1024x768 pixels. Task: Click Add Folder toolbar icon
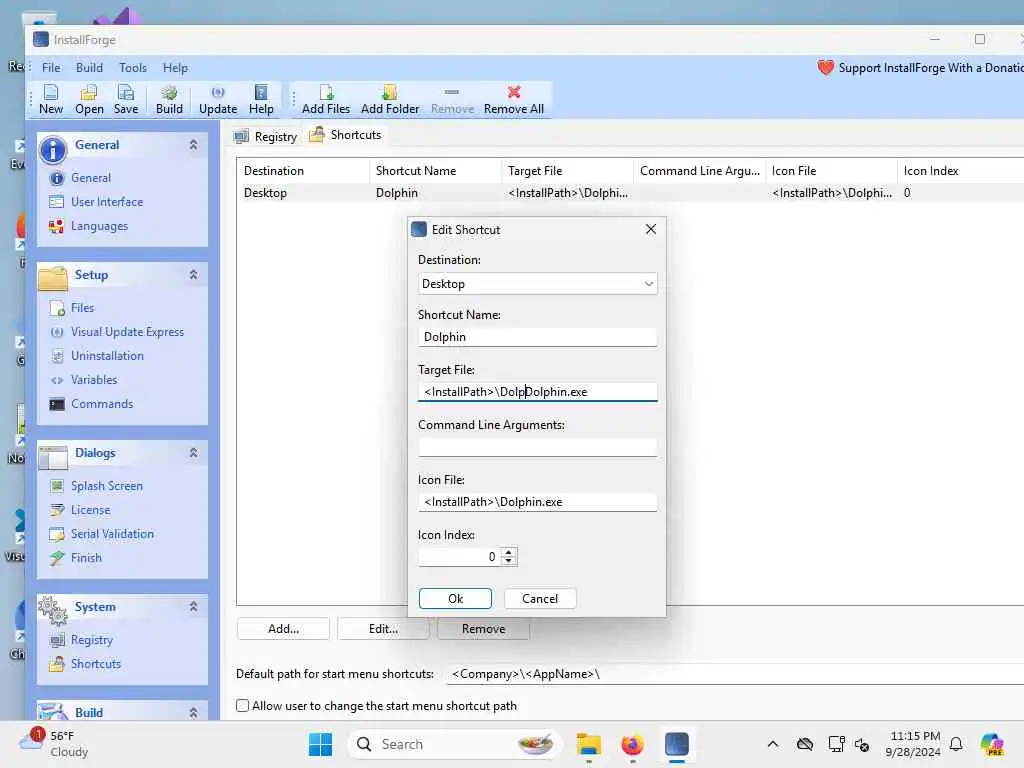[390, 99]
